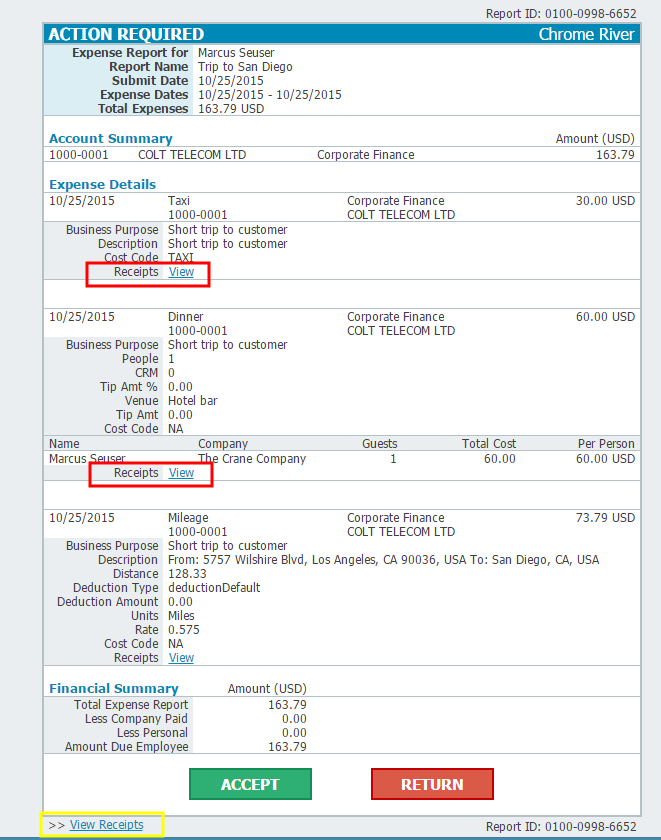Image resolution: width=661 pixels, height=840 pixels.
Task: Click the 'Expense Details' heading
Action: coord(103,185)
